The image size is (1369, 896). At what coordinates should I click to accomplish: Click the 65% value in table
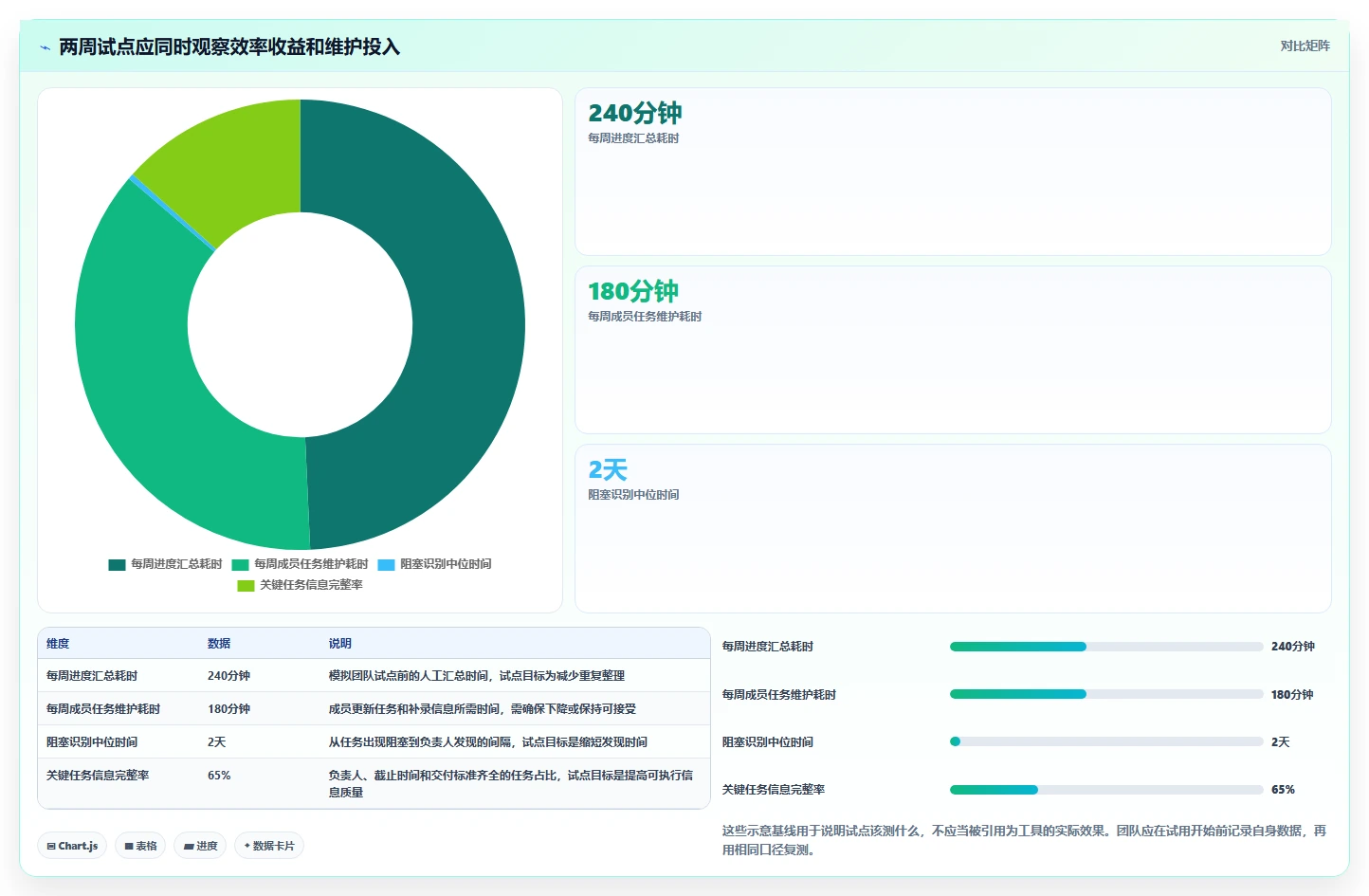click(x=219, y=776)
